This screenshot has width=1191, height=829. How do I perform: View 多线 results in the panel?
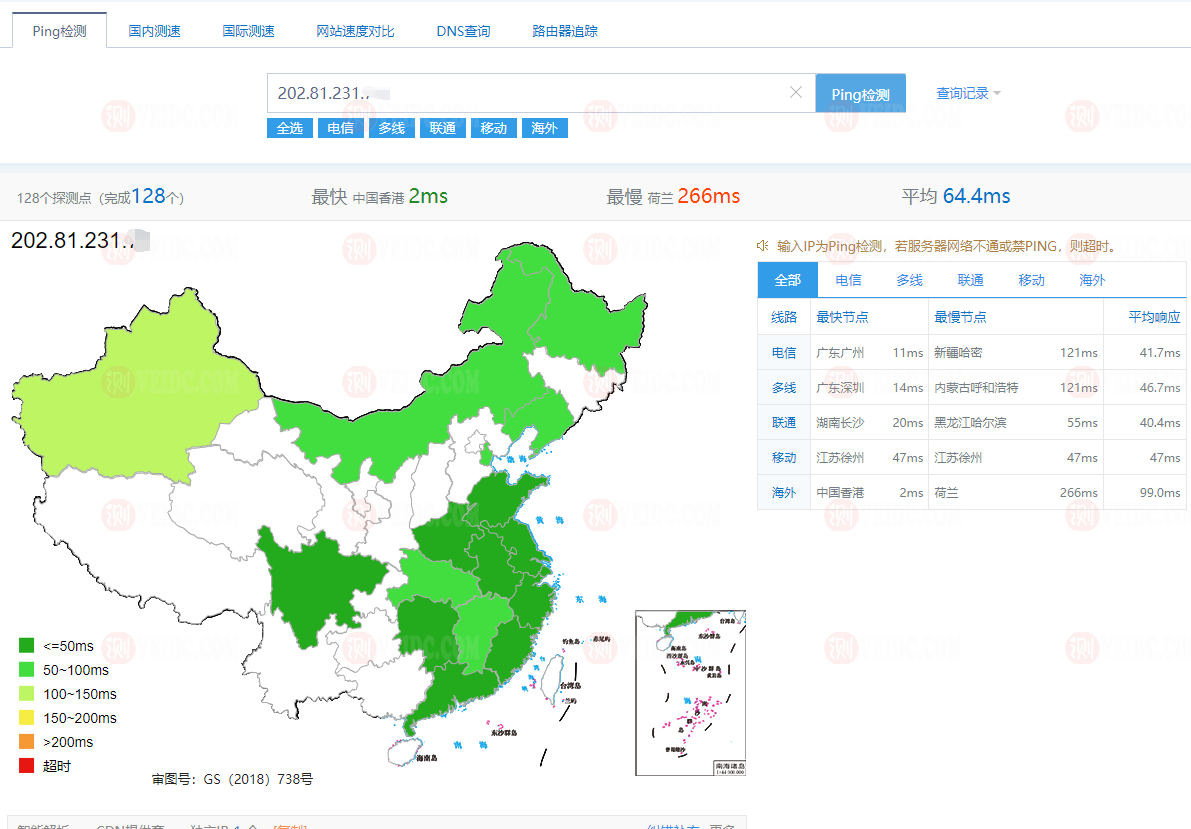[x=908, y=280]
